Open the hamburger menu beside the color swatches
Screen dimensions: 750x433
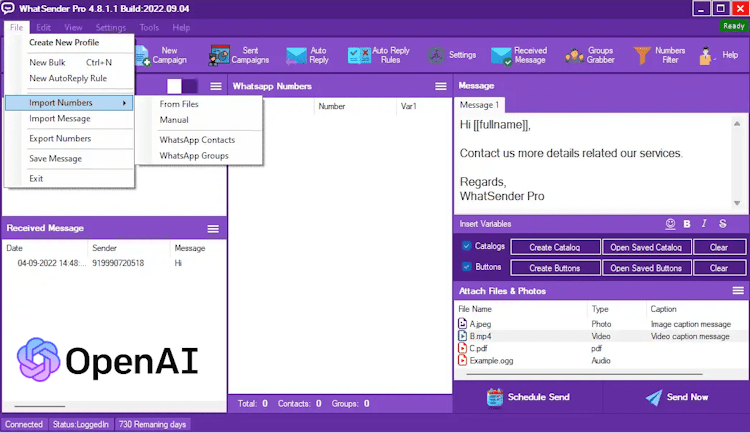click(x=216, y=86)
